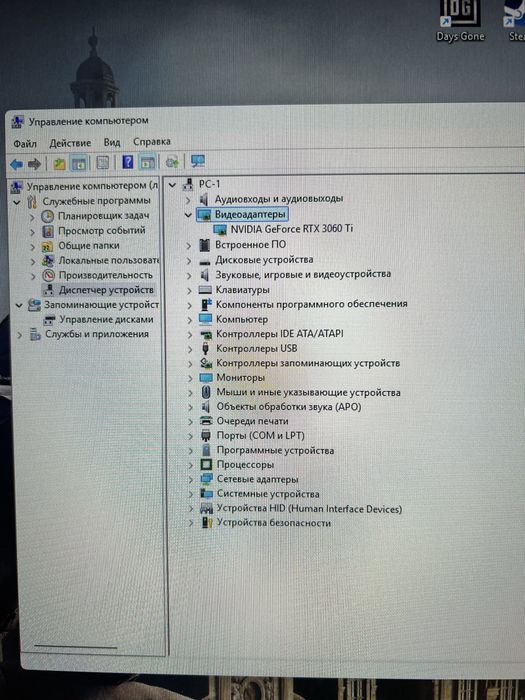
Task: Collapse the PC-1 root node
Action: coord(172,184)
